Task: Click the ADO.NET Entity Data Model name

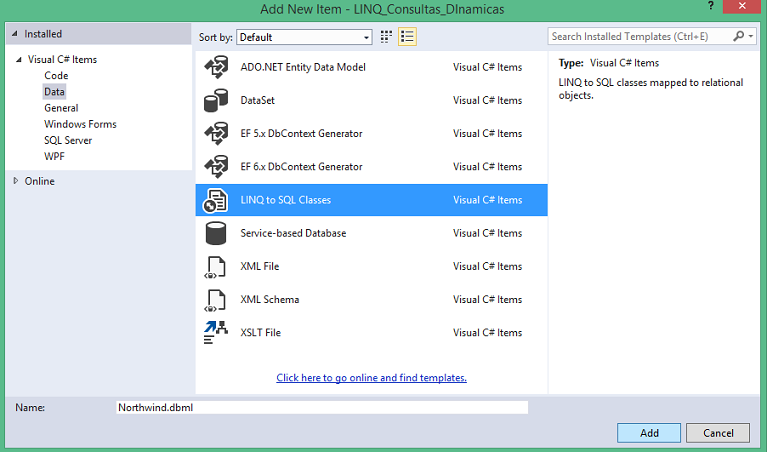Action: [x=303, y=67]
